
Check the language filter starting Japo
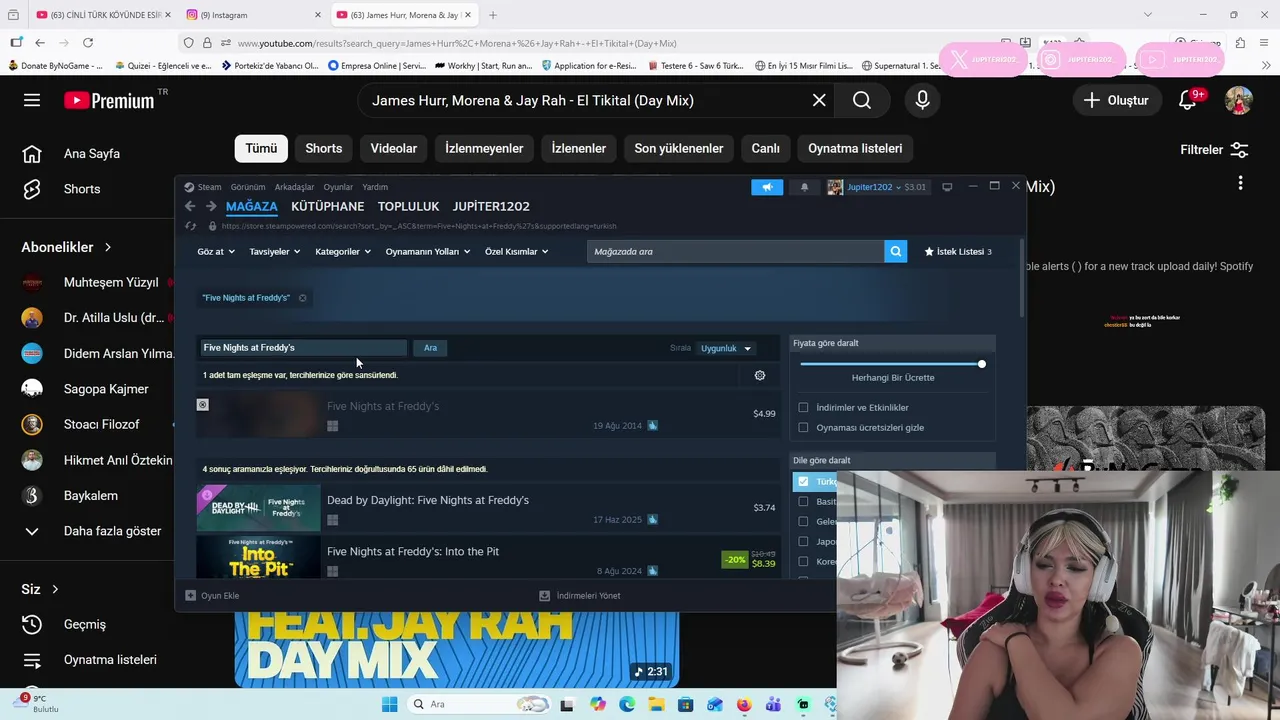pos(803,542)
